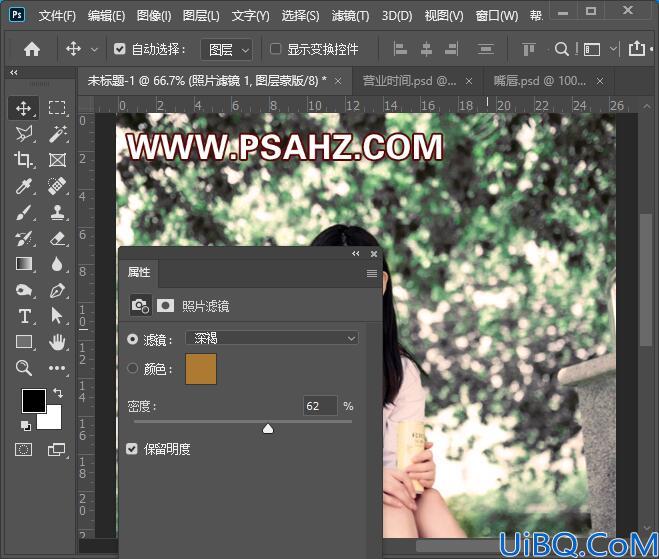Viewport: 659px width, 559px height.
Task: Reset default foreground and background colors
Action: click(26, 426)
